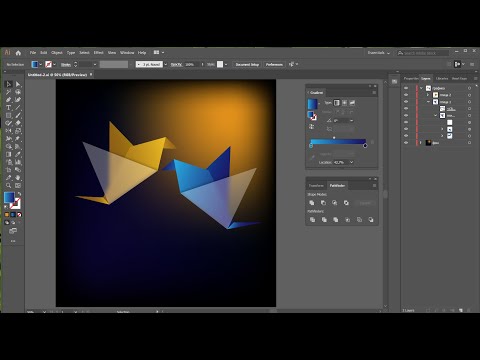480x360 pixels.
Task: Select the Direct Selection tool
Action: 18,84
